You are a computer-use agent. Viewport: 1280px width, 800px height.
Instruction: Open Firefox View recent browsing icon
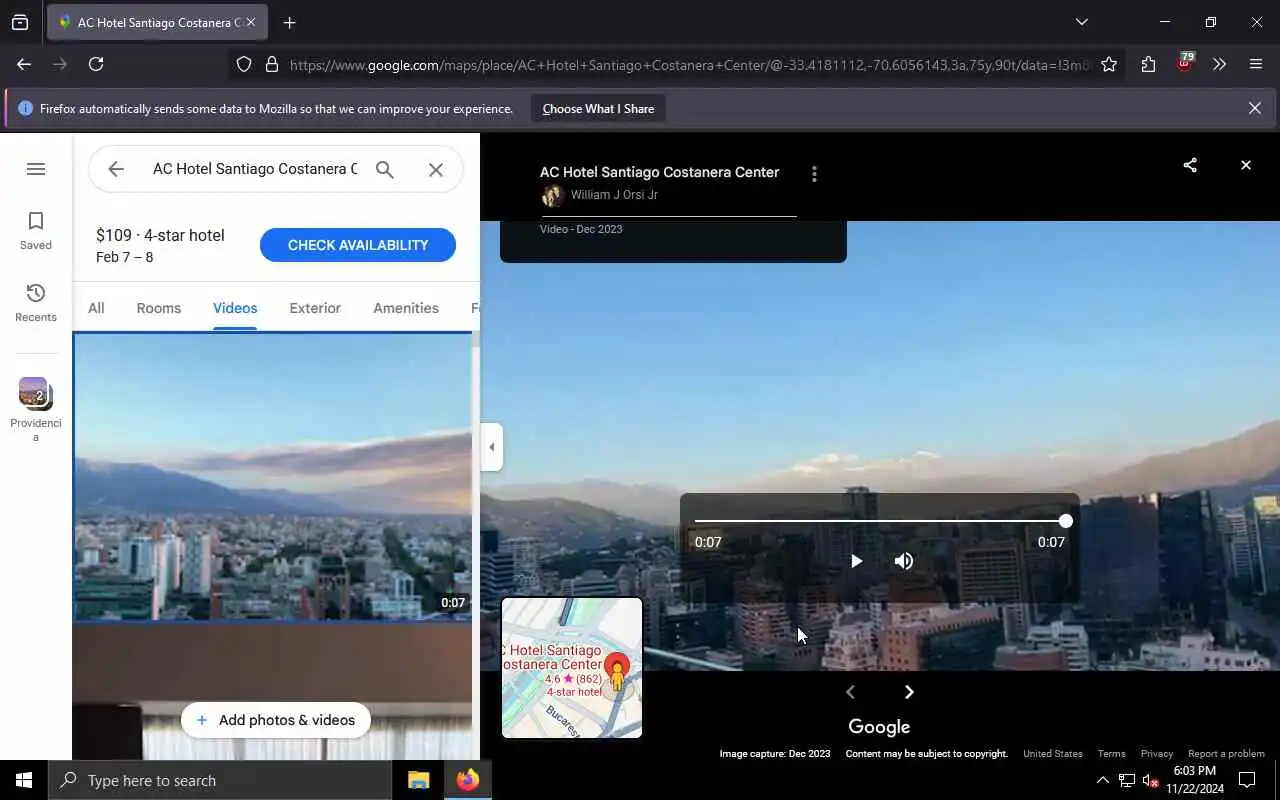[x=20, y=22]
